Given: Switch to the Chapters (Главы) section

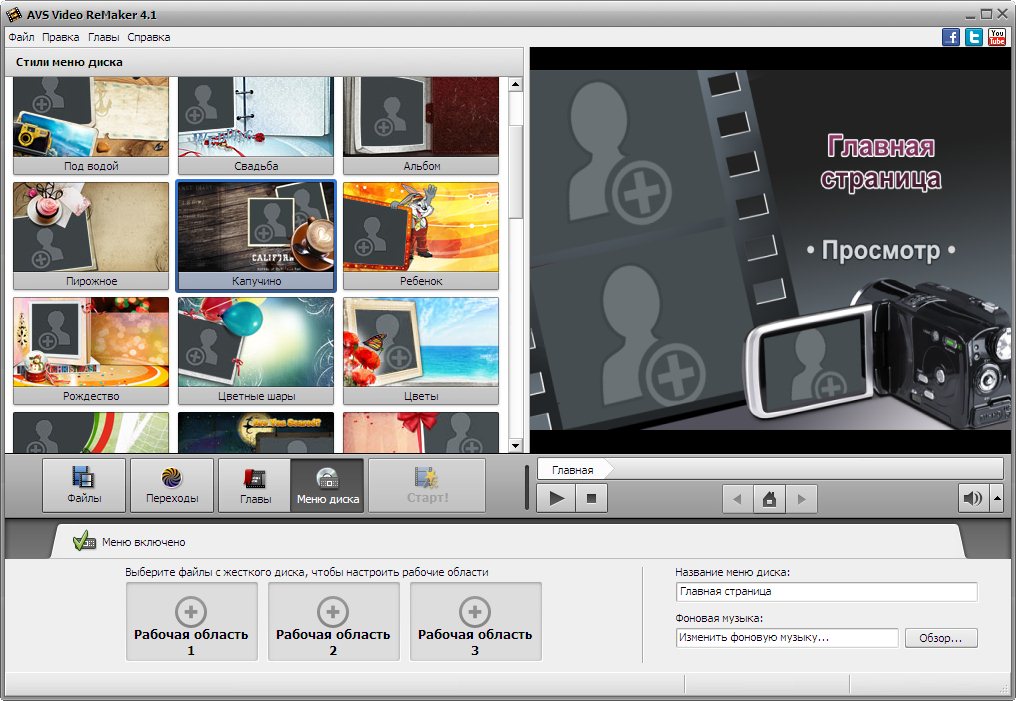Looking at the screenshot, I should (x=255, y=485).
